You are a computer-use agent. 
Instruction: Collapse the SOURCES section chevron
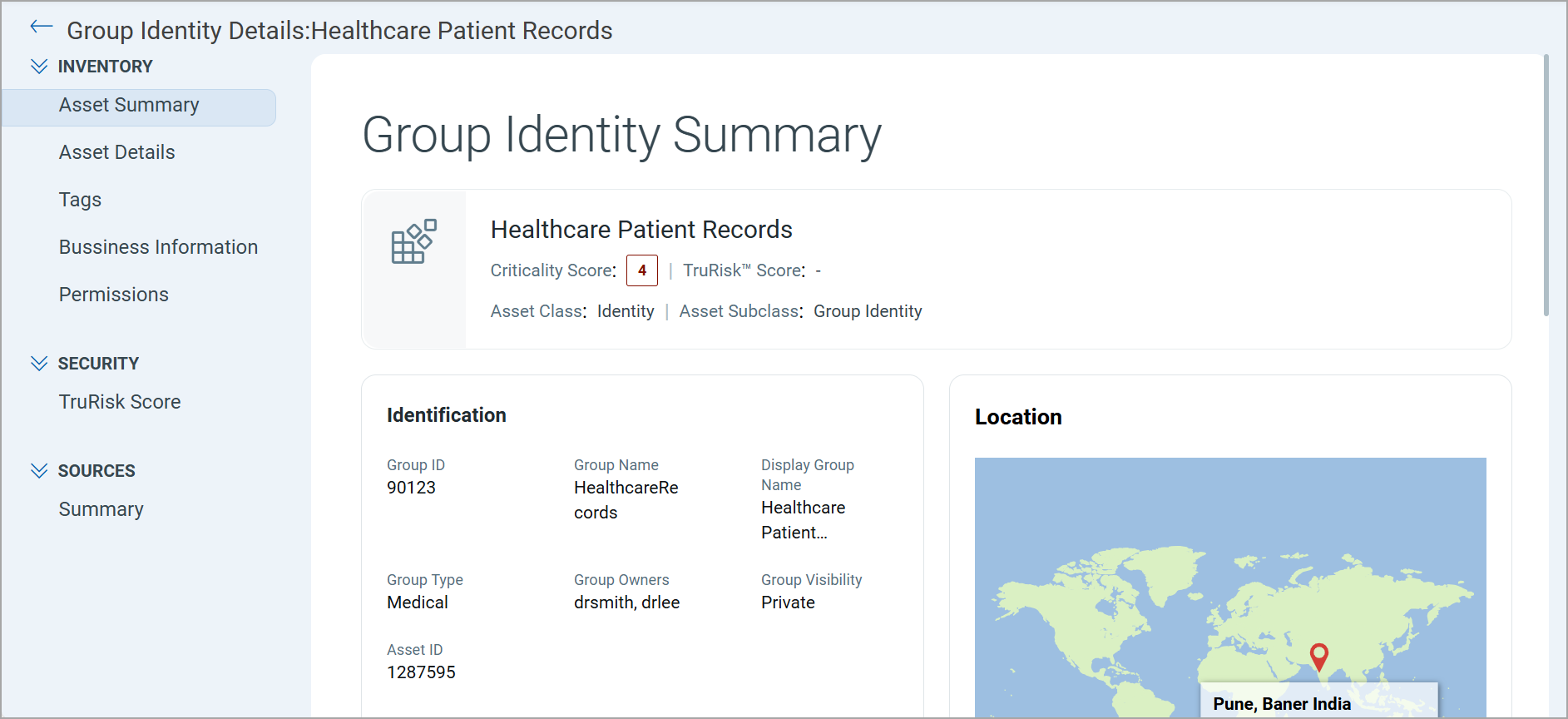pos(39,471)
